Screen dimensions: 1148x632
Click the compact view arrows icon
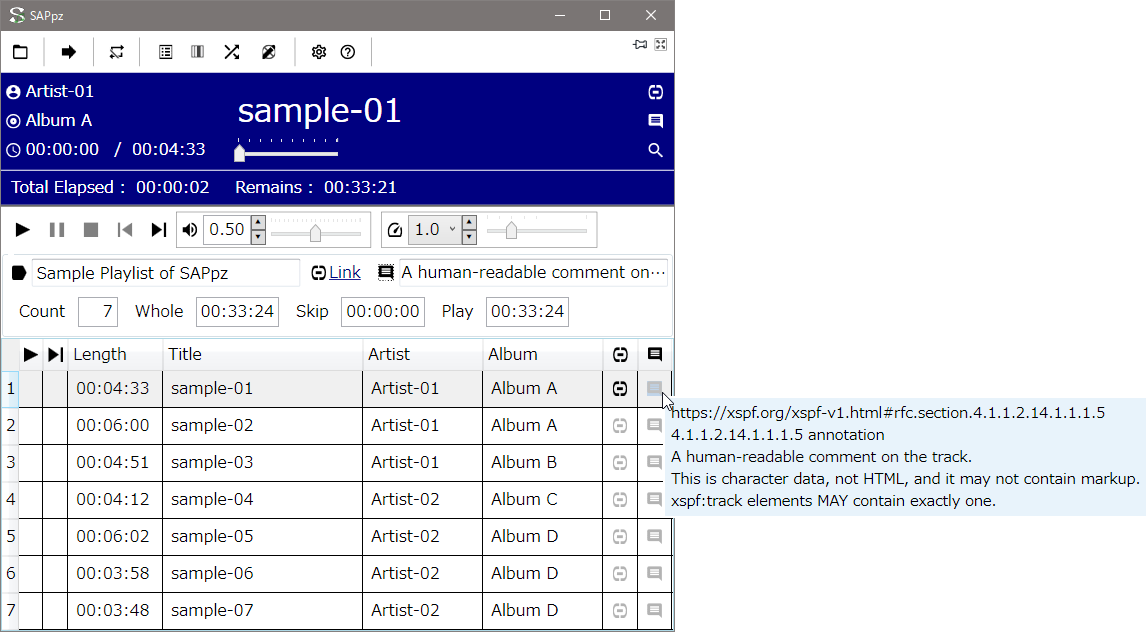660,45
